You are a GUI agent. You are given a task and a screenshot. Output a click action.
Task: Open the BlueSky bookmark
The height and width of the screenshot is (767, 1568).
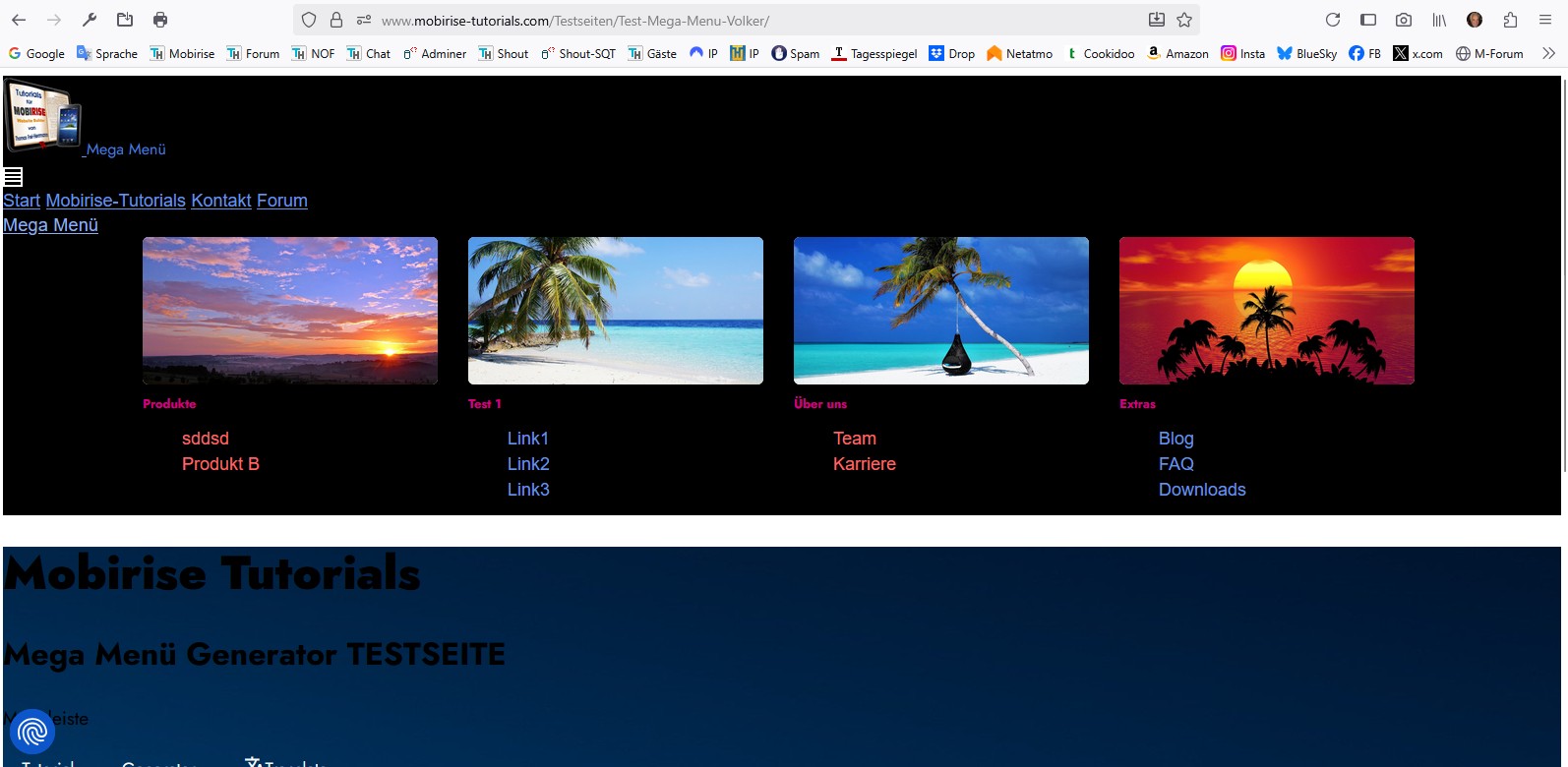(1306, 54)
